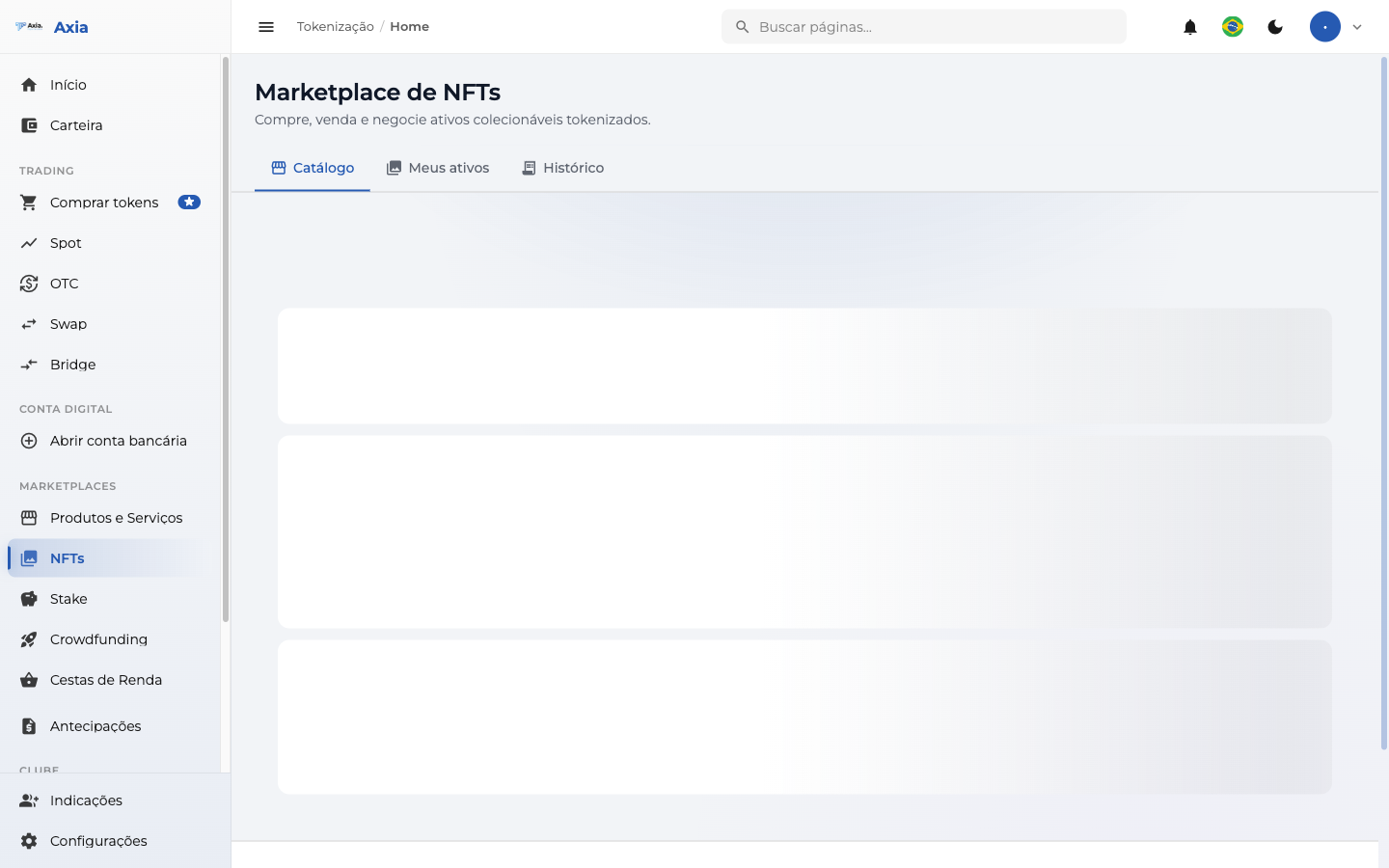Click the Antecipações document icon
Viewport: 1389px width, 868px height.
[x=29, y=726]
